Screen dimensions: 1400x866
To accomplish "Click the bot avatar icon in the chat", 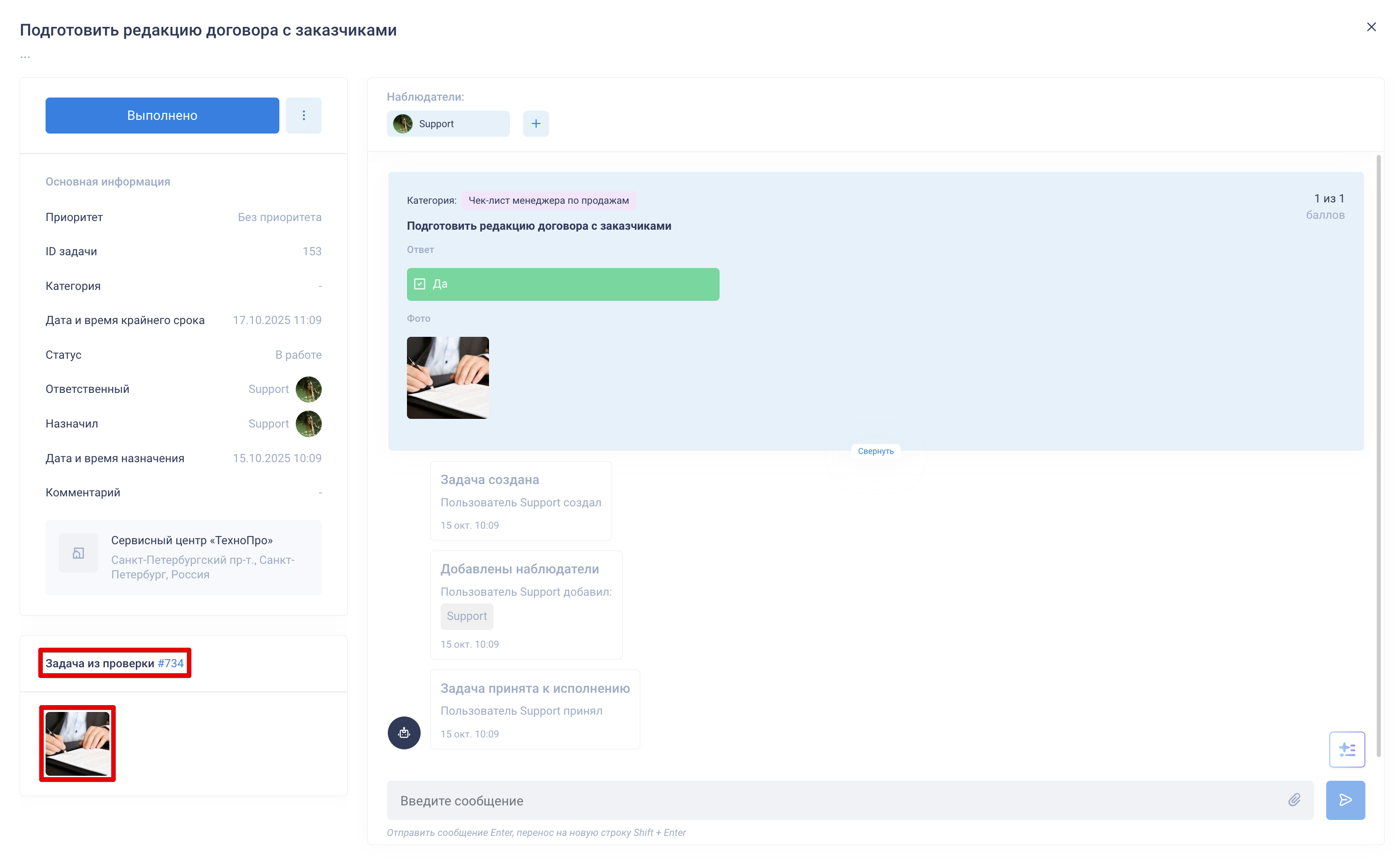I will (404, 732).
